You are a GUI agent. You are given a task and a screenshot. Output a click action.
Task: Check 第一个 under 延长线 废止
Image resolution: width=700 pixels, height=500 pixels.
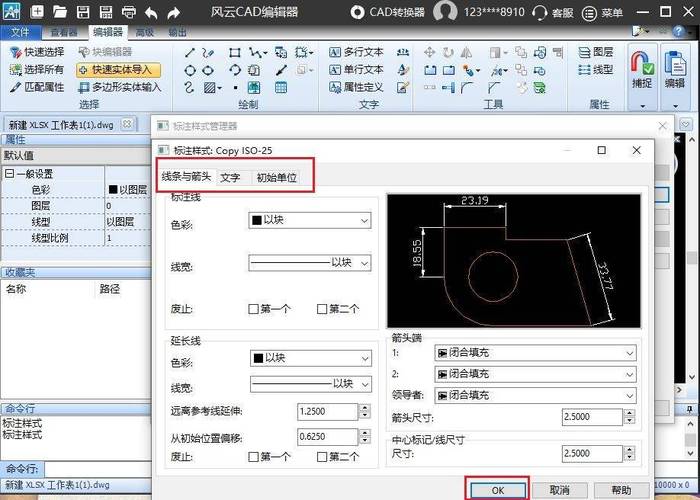pyautogui.click(x=254, y=457)
